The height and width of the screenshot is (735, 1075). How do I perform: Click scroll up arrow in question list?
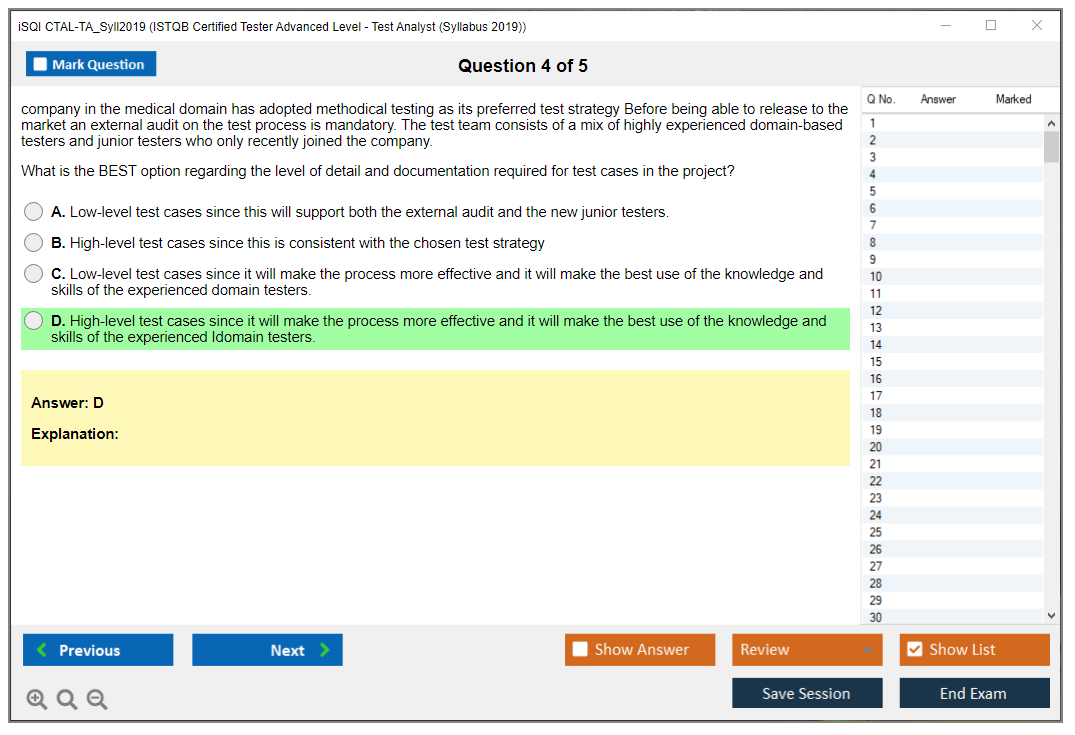pyautogui.click(x=1051, y=122)
